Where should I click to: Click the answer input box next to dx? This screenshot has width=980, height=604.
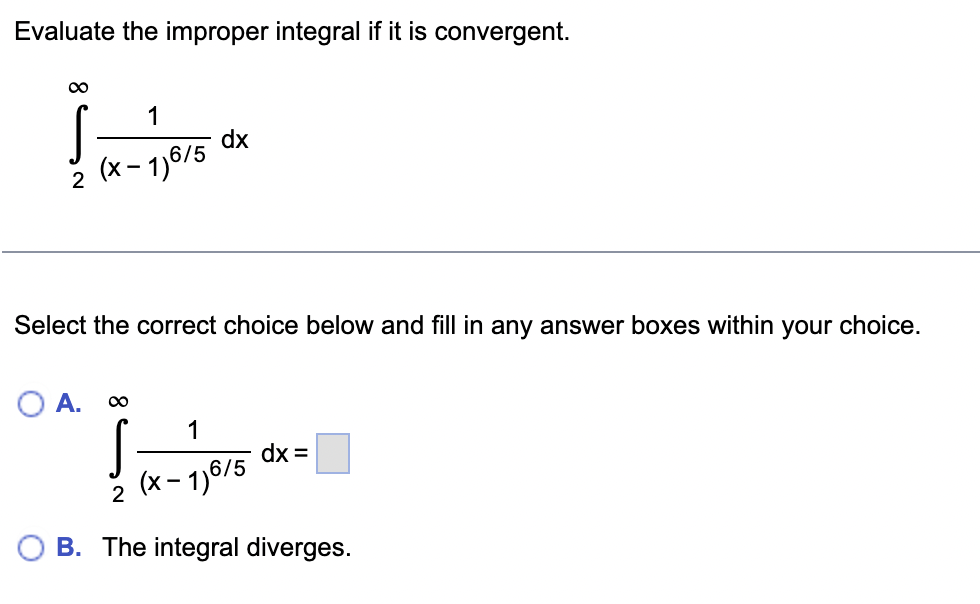click(x=334, y=455)
